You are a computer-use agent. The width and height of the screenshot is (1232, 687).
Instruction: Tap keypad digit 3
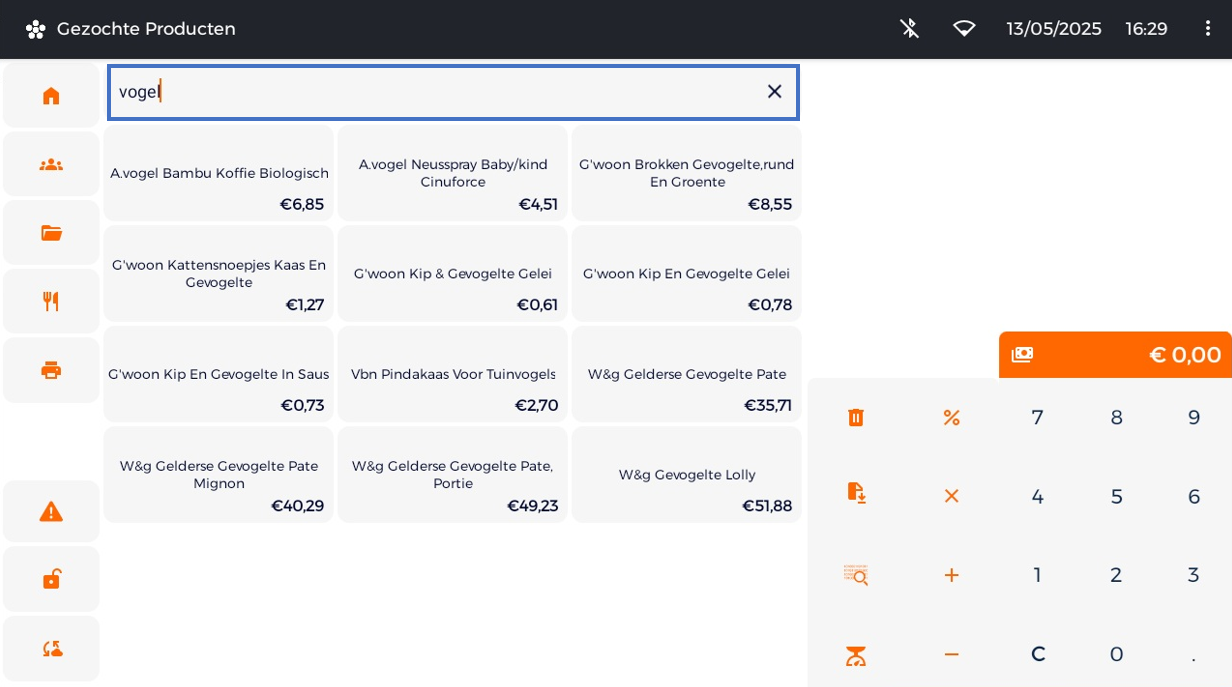coord(1194,575)
